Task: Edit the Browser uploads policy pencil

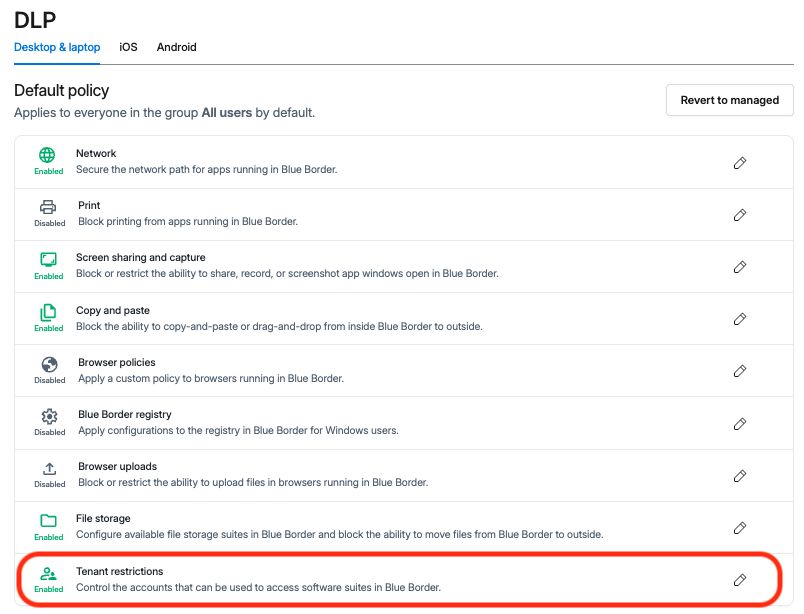Action: 739,476
